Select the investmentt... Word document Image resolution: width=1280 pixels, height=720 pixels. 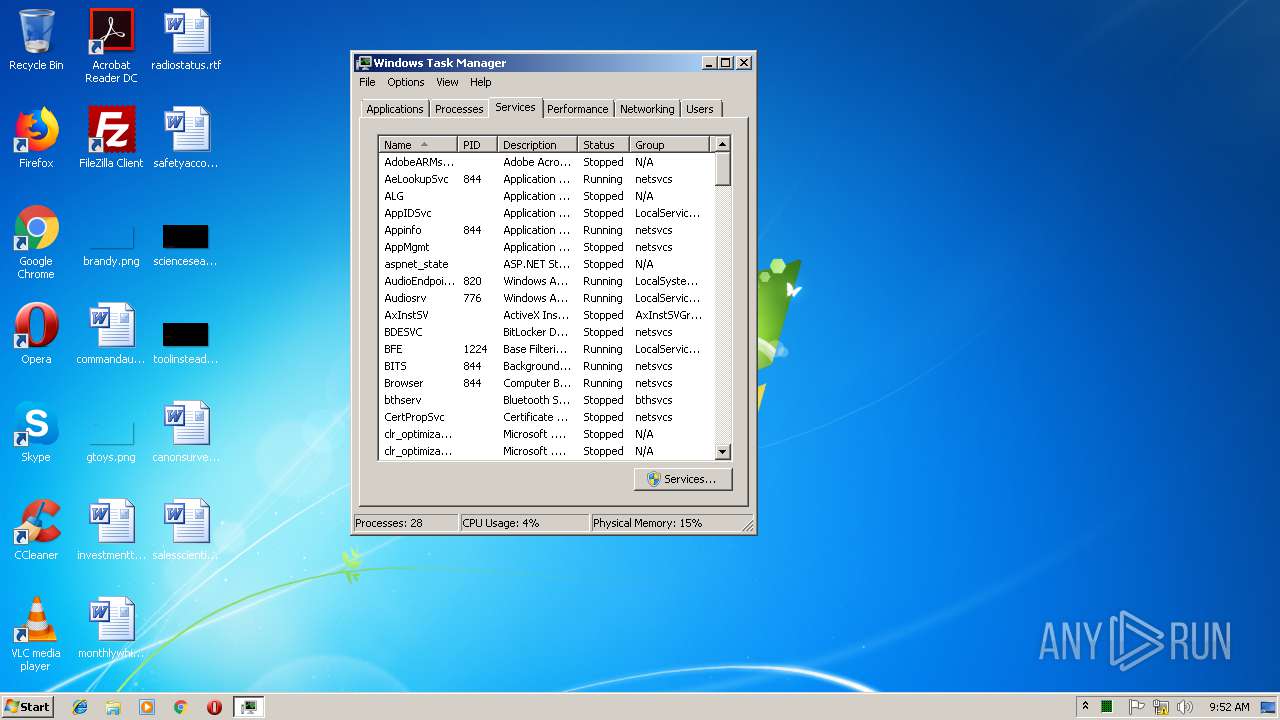pyautogui.click(x=111, y=530)
